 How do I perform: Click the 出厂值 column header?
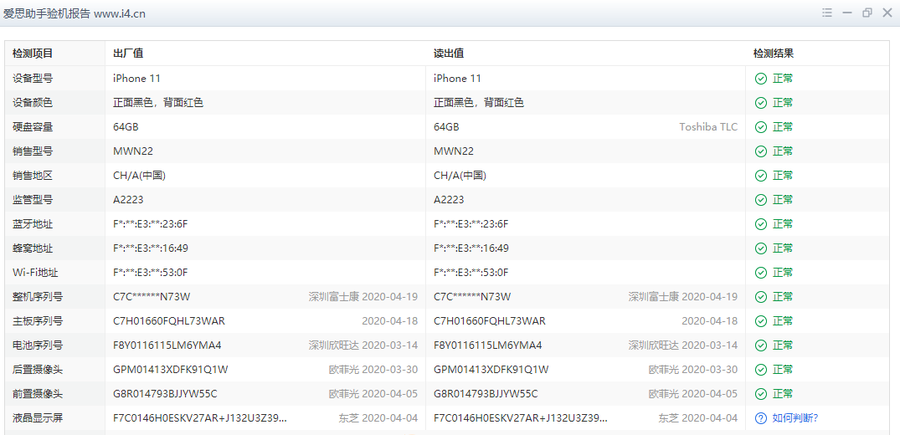point(128,53)
